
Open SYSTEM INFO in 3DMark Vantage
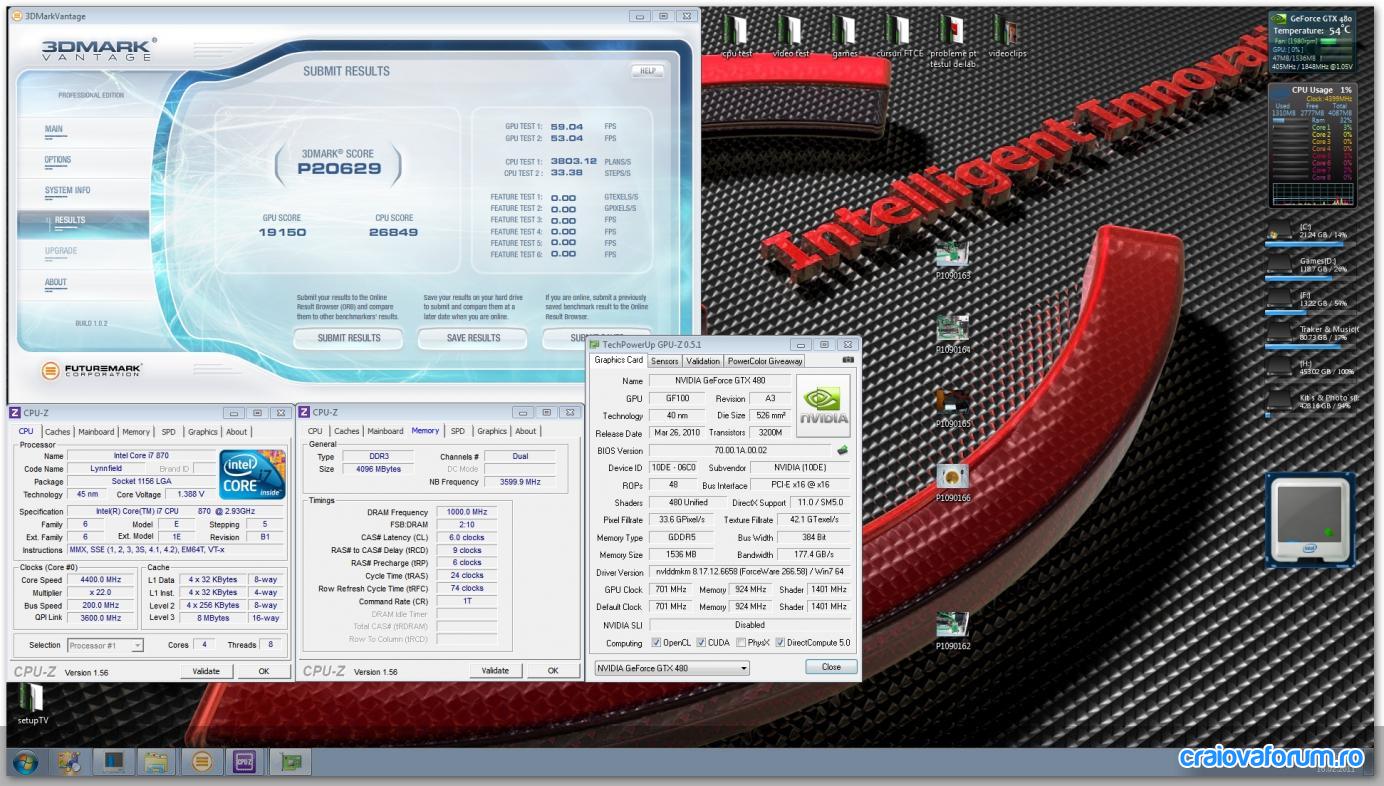click(67, 190)
